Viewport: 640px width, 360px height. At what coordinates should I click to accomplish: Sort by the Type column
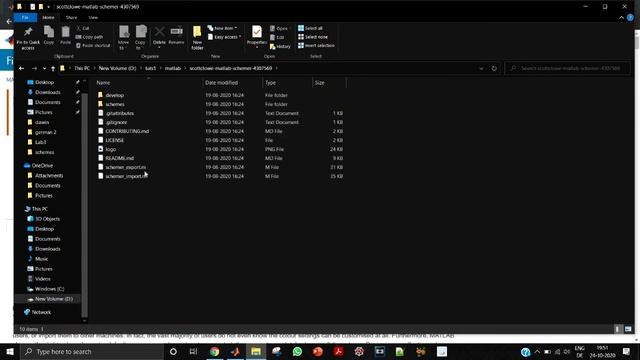287,82
